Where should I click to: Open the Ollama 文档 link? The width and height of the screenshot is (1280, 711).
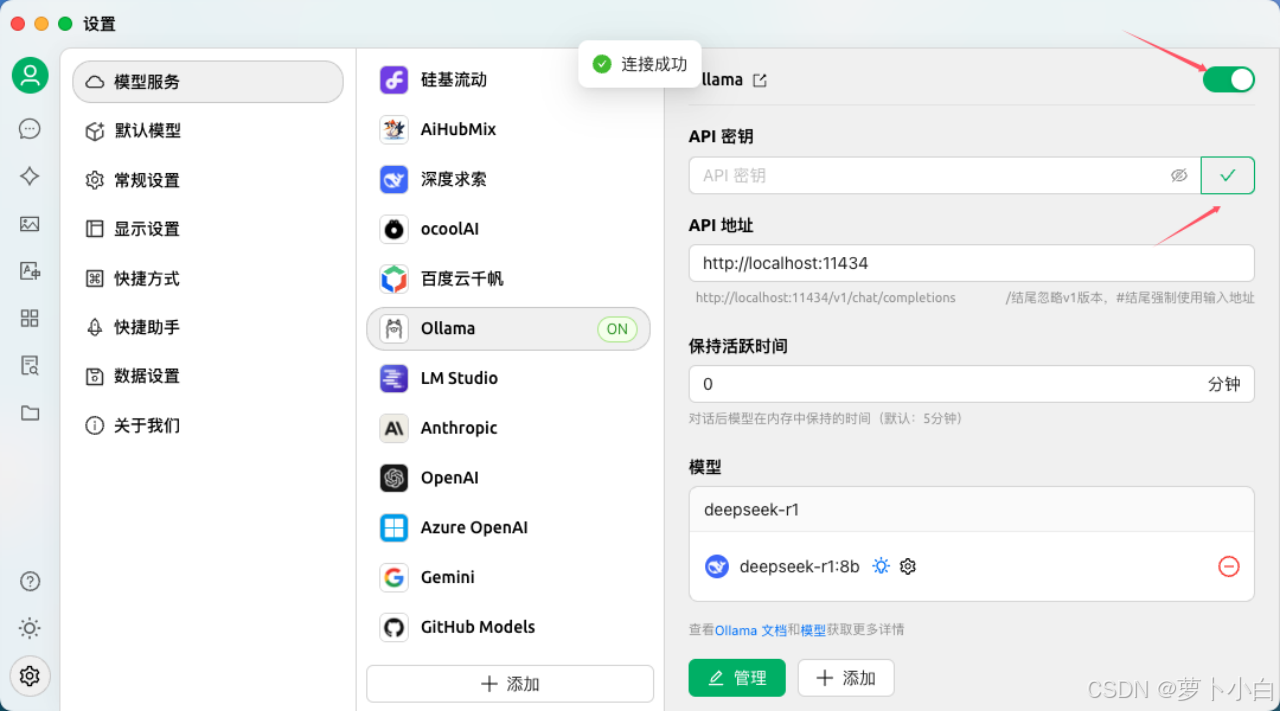tap(751, 630)
